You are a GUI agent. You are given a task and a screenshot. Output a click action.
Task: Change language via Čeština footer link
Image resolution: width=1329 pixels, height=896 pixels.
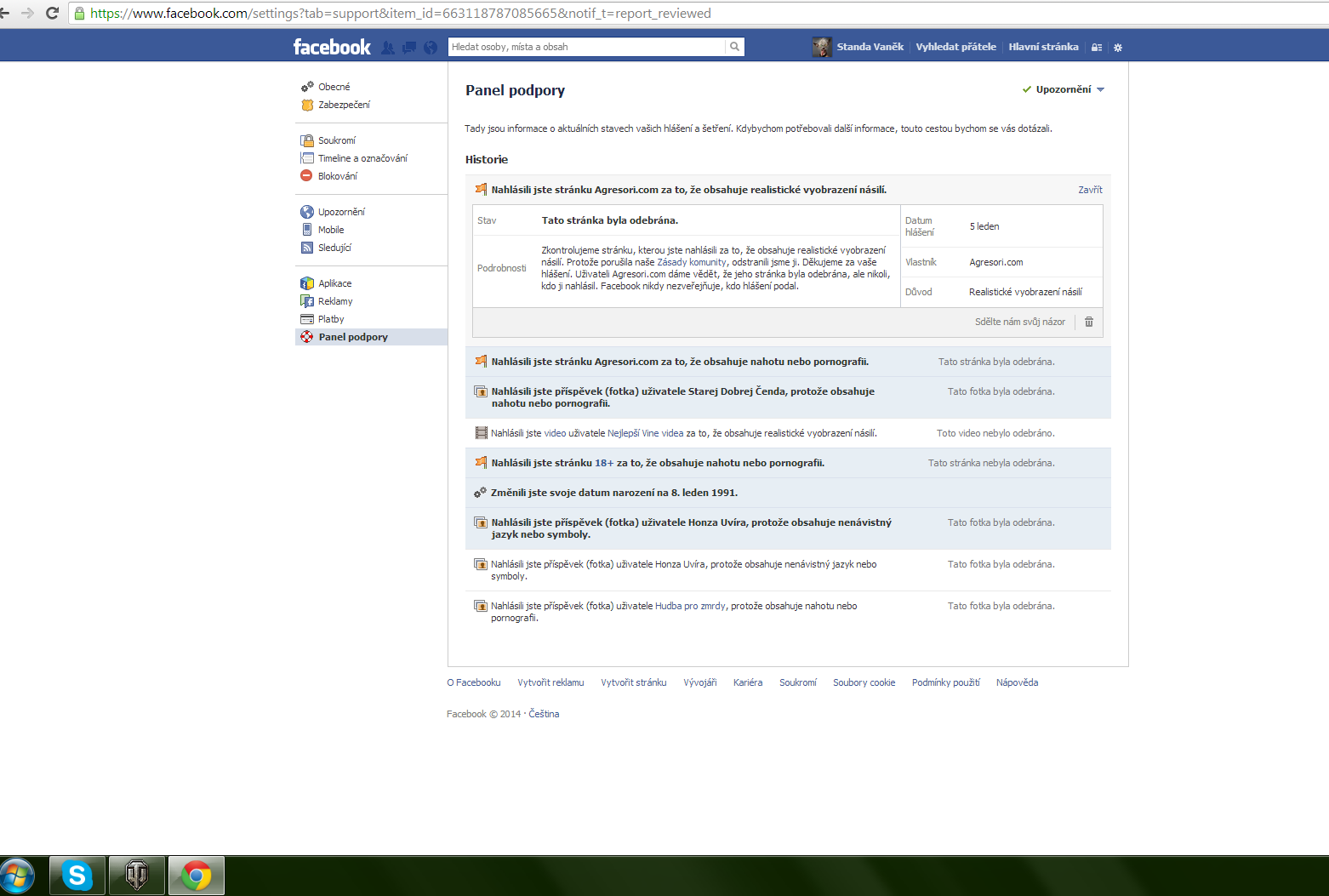[x=544, y=714]
